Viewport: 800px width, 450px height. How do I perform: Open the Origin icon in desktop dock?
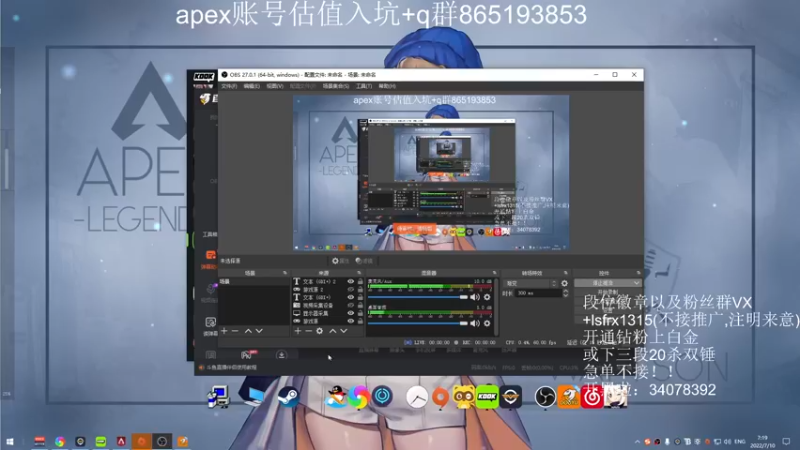point(440,396)
